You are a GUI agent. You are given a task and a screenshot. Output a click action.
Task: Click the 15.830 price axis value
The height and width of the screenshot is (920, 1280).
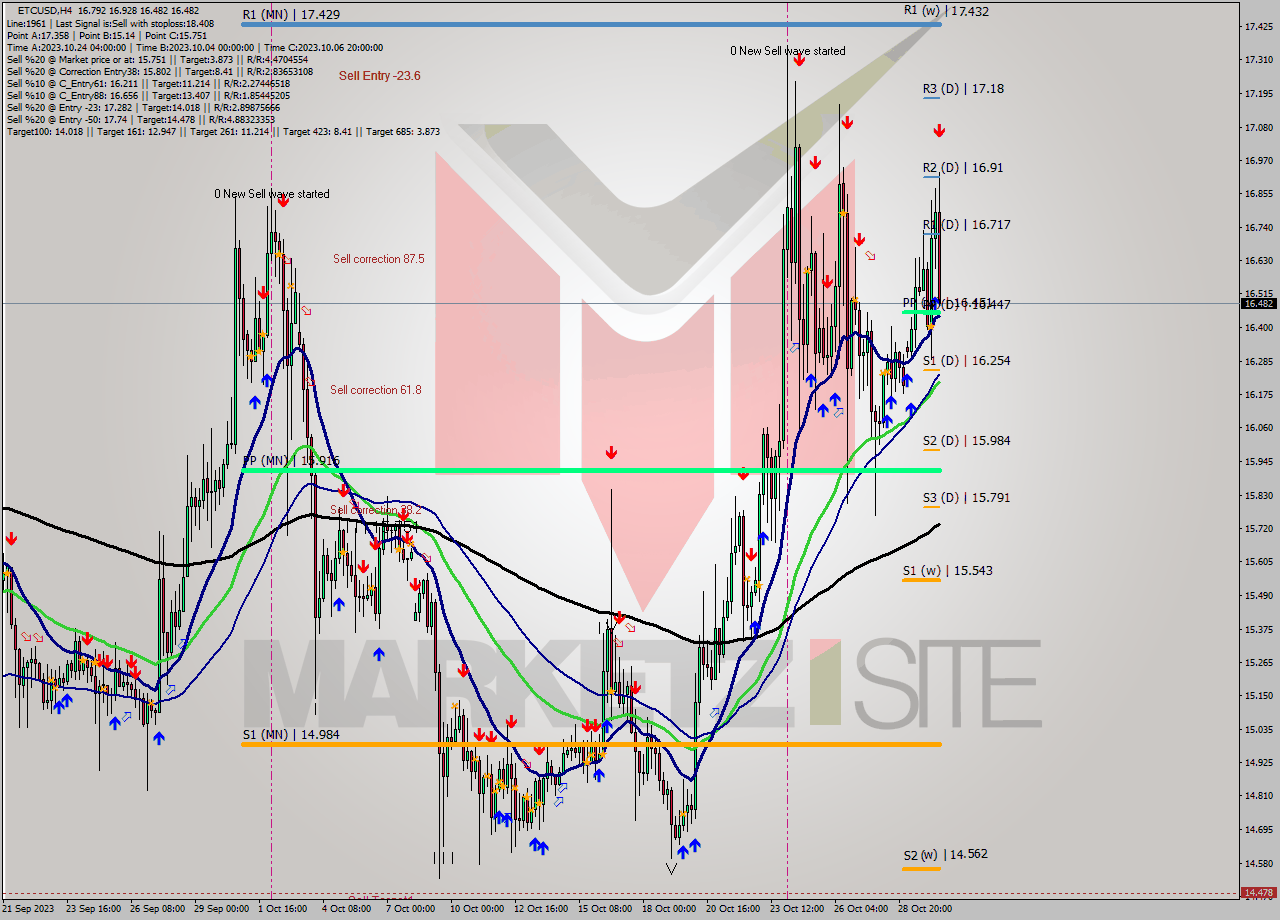(1258, 495)
